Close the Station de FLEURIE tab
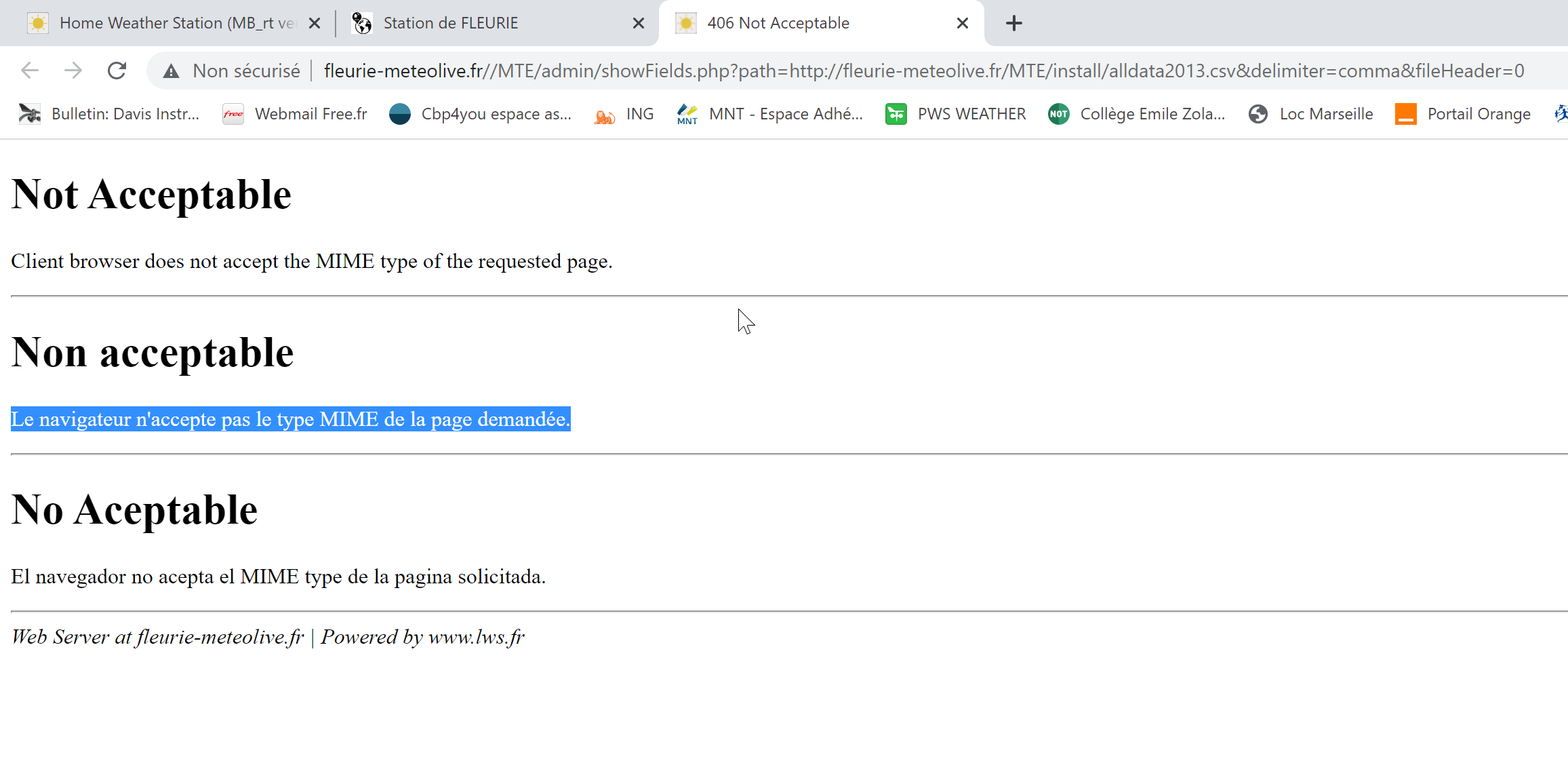Image resolution: width=1568 pixels, height=759 pixels. click(638, 23)
